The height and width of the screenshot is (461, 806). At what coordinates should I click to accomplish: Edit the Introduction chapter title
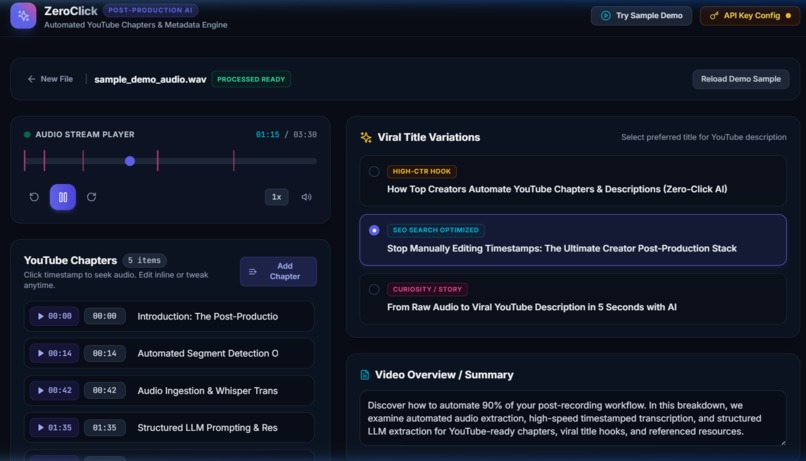(x=208, y=317)
